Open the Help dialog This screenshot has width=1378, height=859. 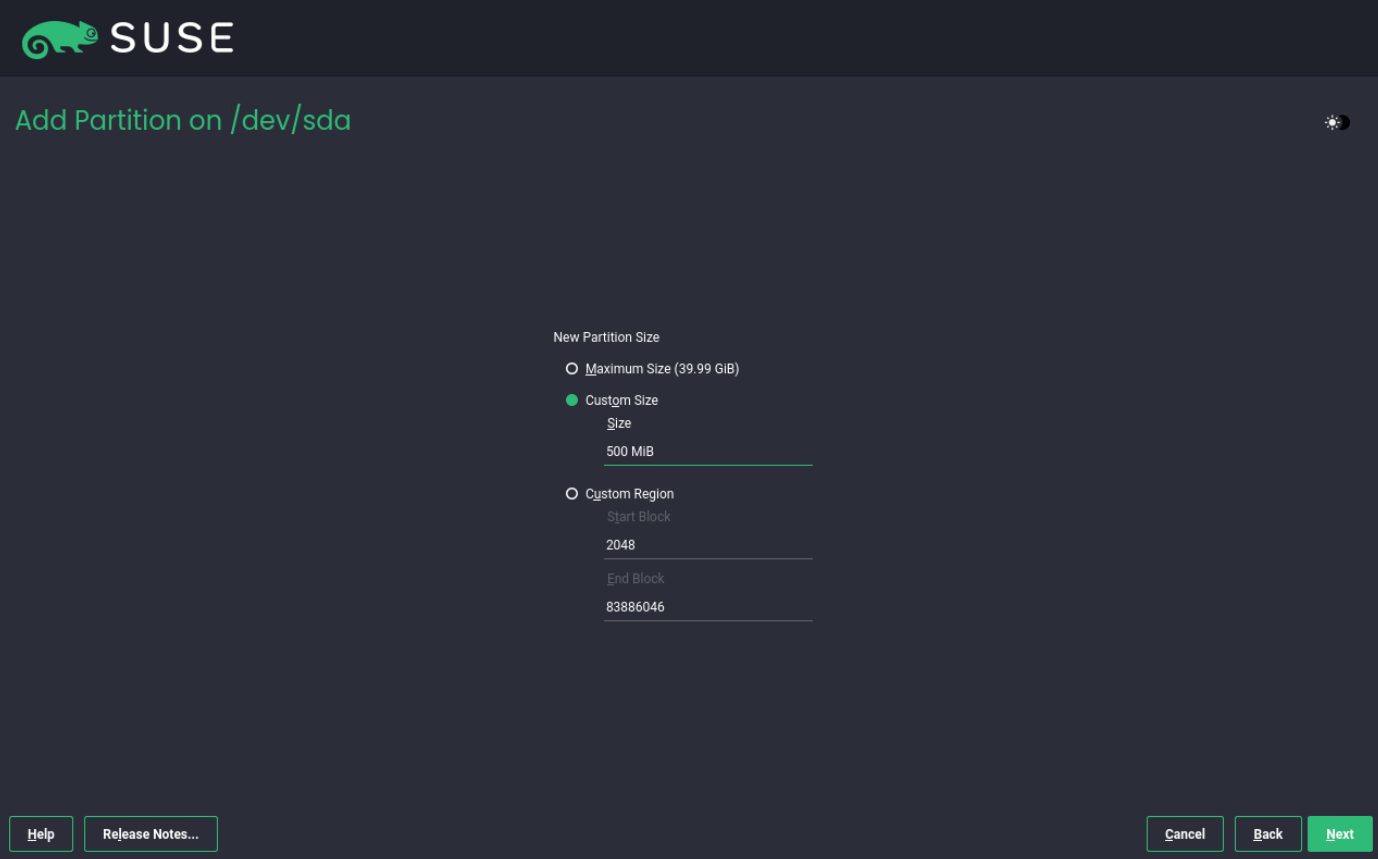click(41, 834)
